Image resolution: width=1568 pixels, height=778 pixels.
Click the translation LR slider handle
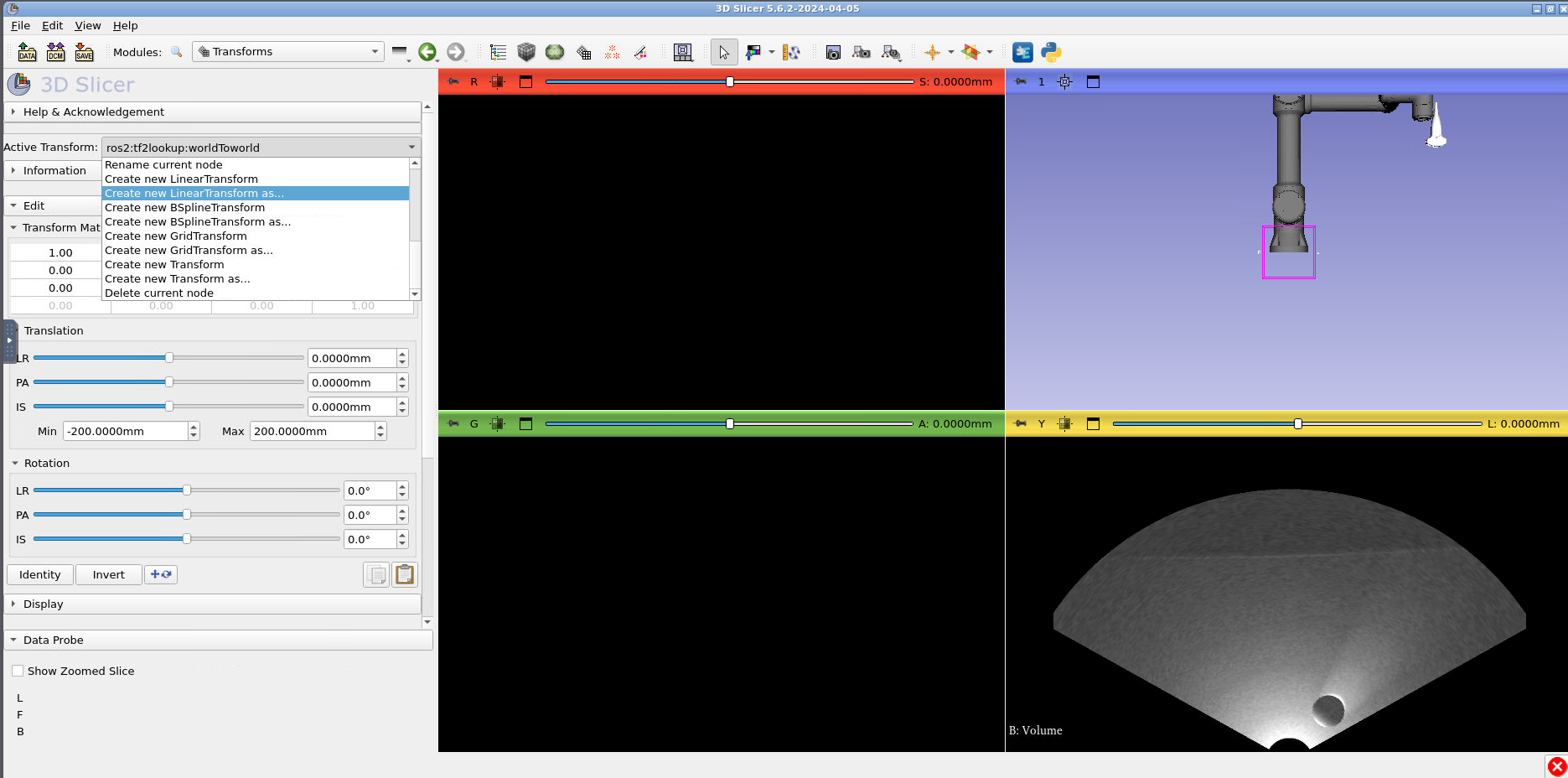pyautogui.click(x=169, y=358)
